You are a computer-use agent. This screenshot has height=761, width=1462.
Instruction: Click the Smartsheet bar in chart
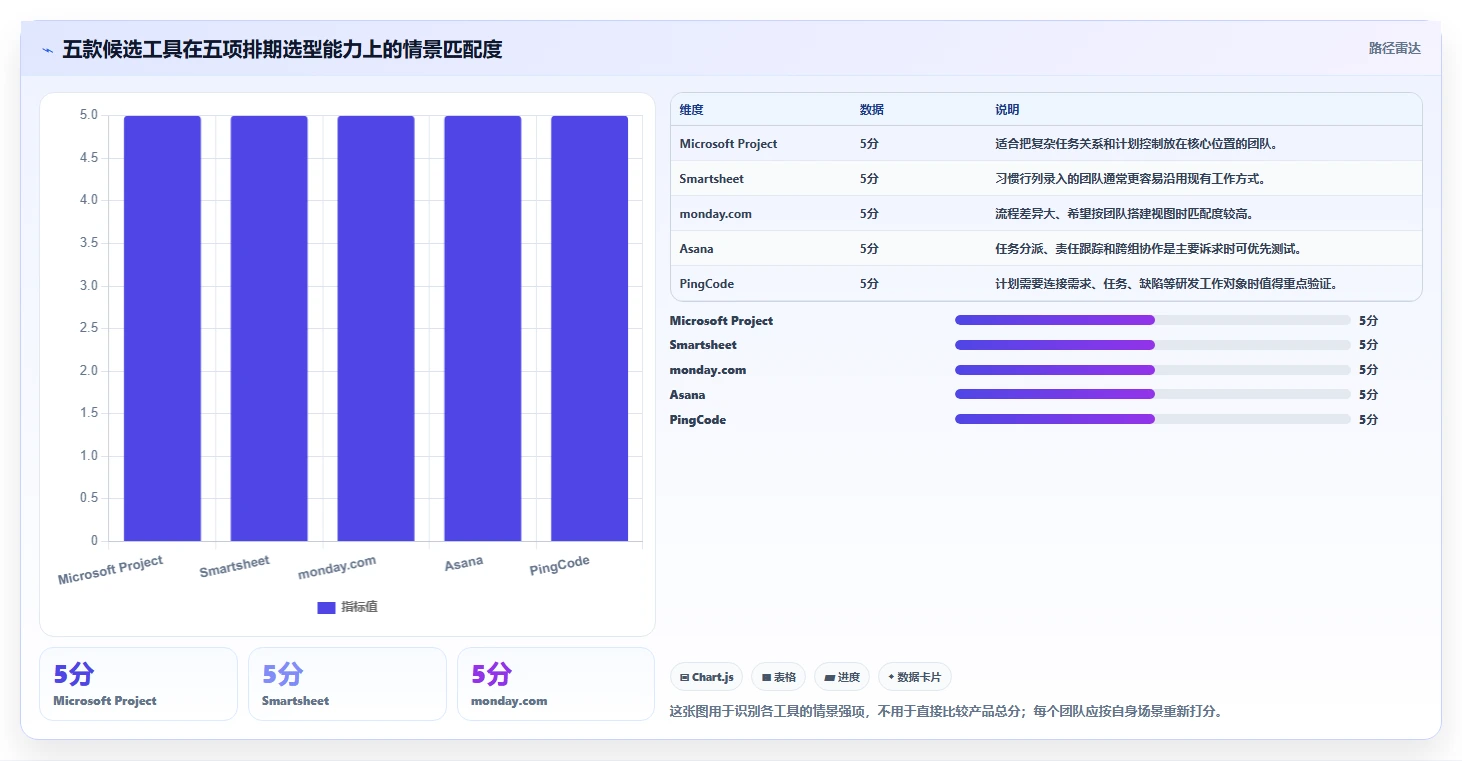[269, 328]
